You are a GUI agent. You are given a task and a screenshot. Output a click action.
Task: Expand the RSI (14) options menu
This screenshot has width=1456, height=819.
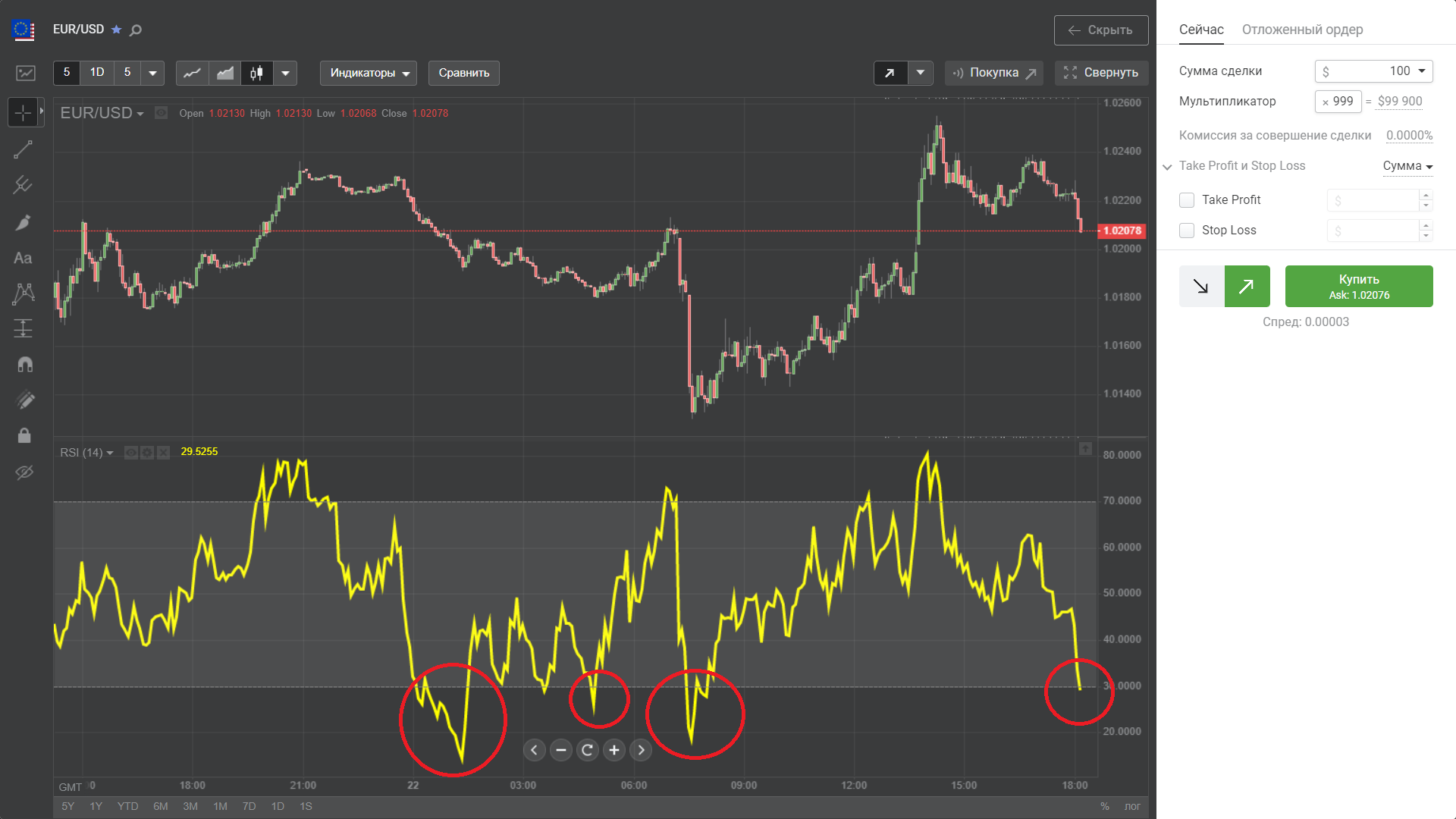click(110, 453)
